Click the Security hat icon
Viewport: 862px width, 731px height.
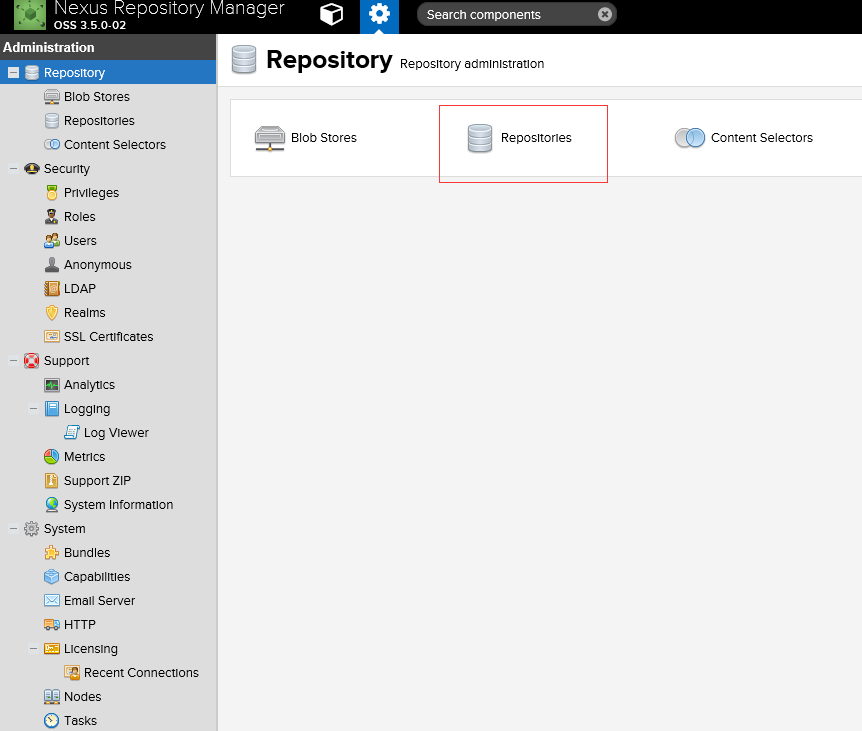tap(32, 168)
